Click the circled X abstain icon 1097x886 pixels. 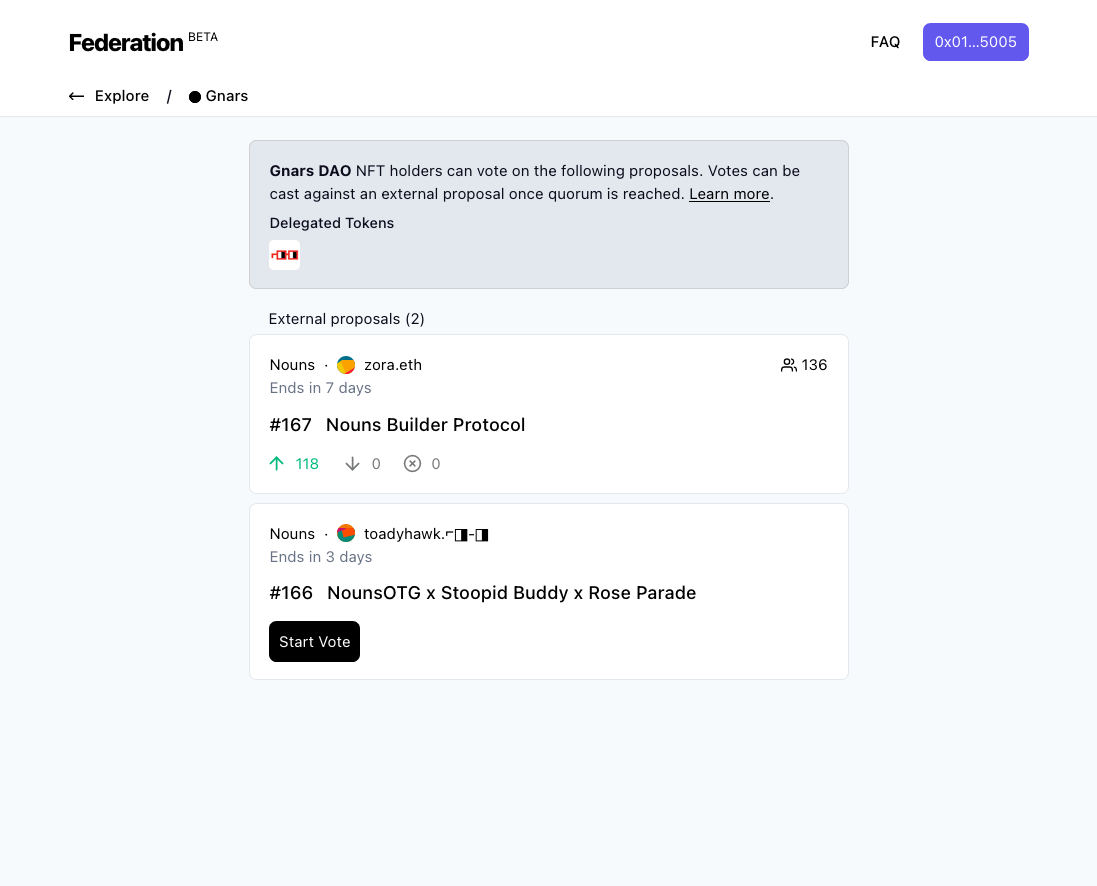point(412,464)
